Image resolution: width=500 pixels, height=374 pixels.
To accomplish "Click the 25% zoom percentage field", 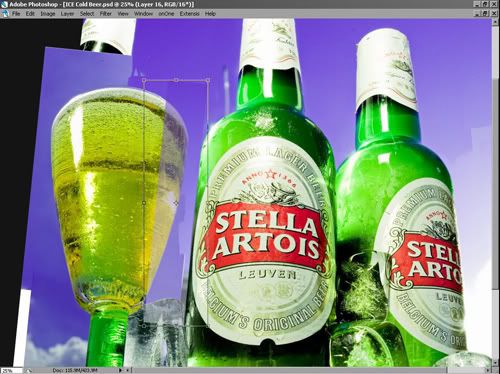I will (11, 370).
